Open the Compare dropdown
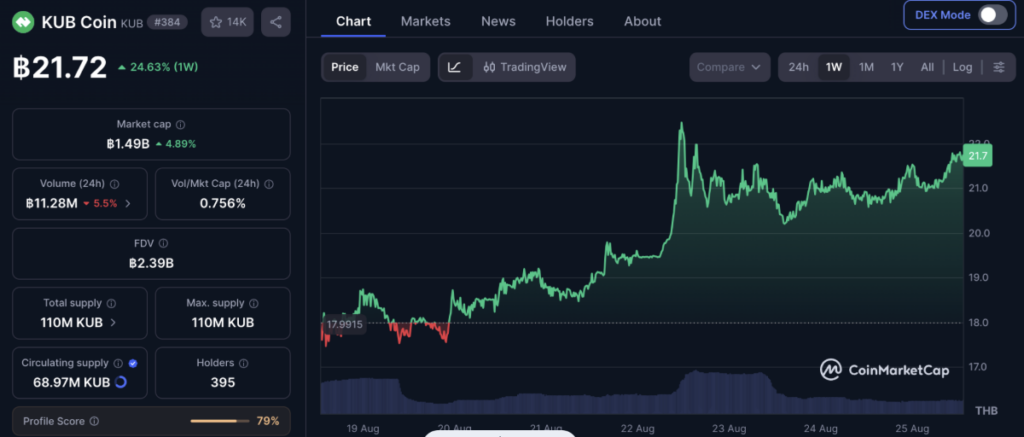Screen dimensions: 1024x437 729,67
